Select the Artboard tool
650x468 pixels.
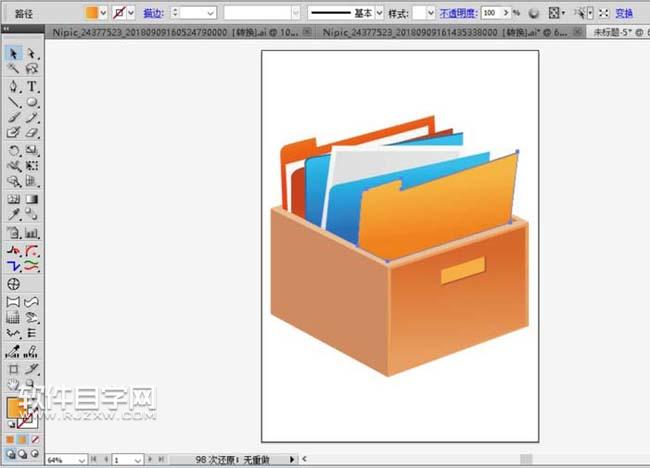tap(13, 369)
